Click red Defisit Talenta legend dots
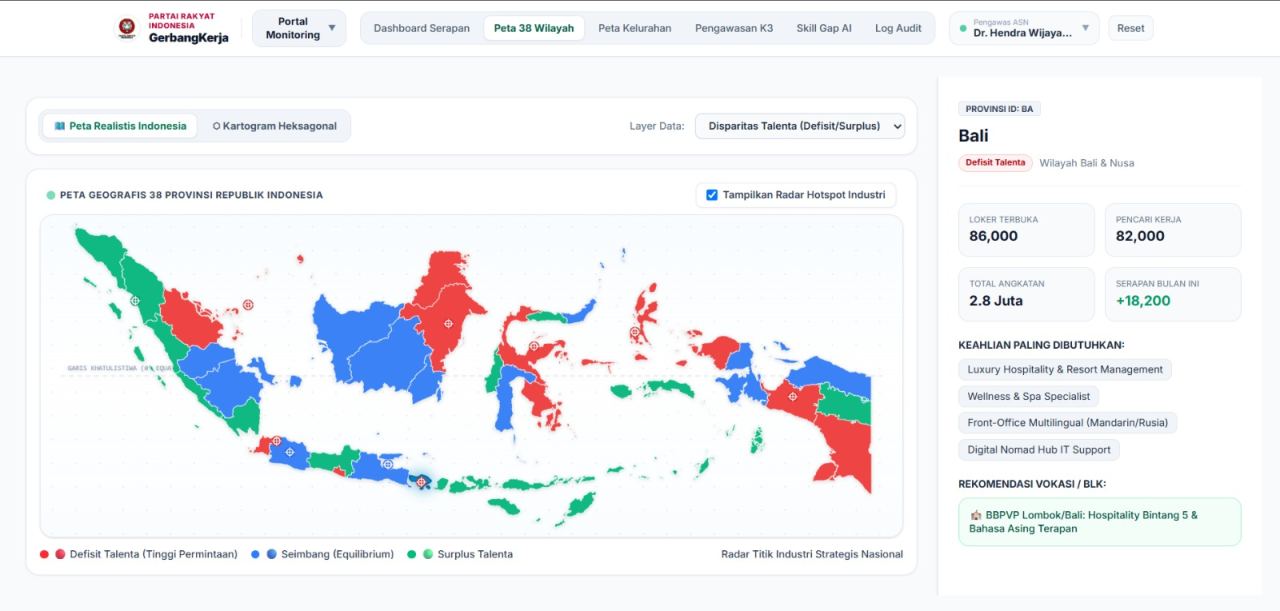 pos(52,554)
